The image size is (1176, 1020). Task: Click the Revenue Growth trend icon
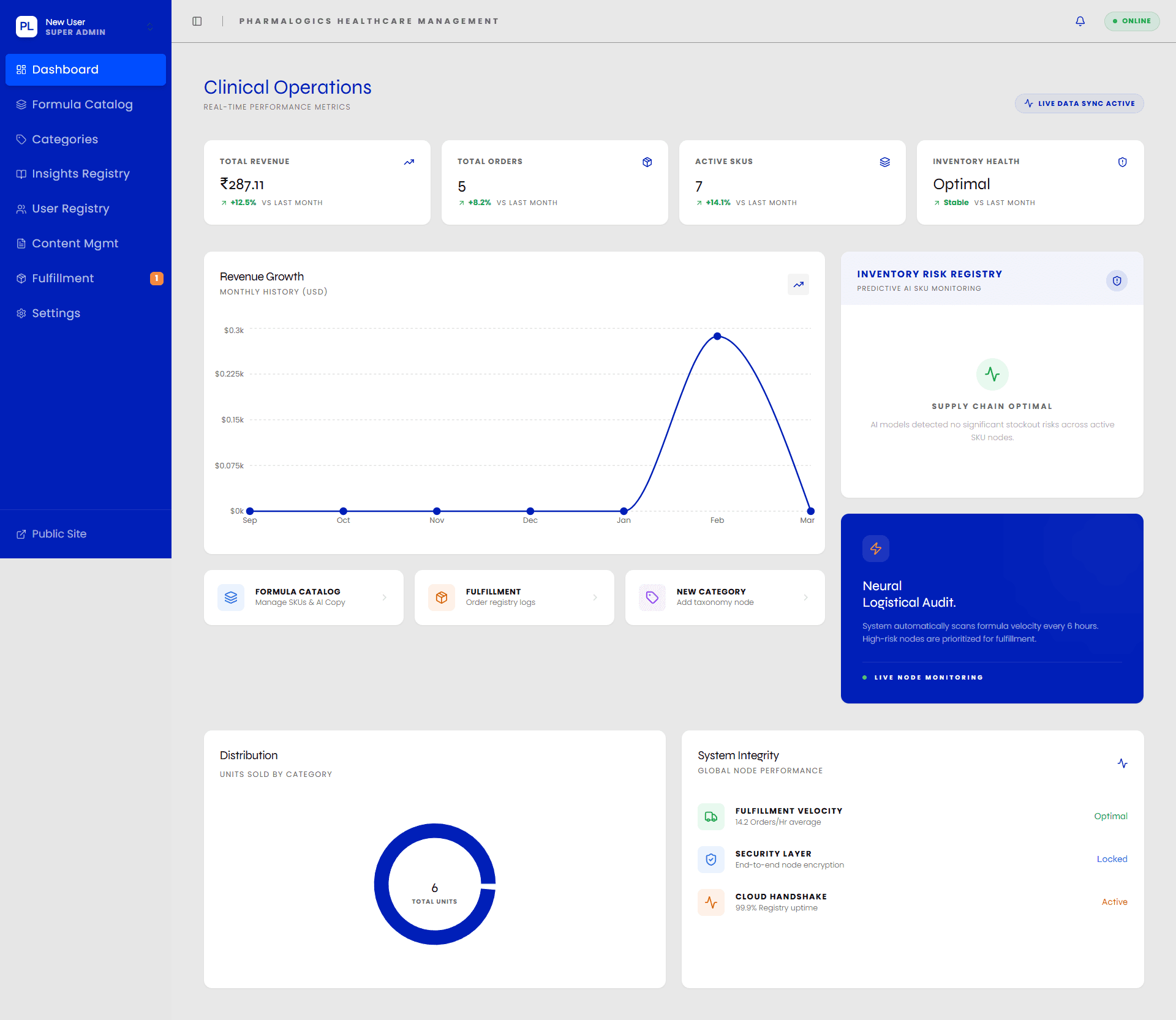[x=799, y=285]
